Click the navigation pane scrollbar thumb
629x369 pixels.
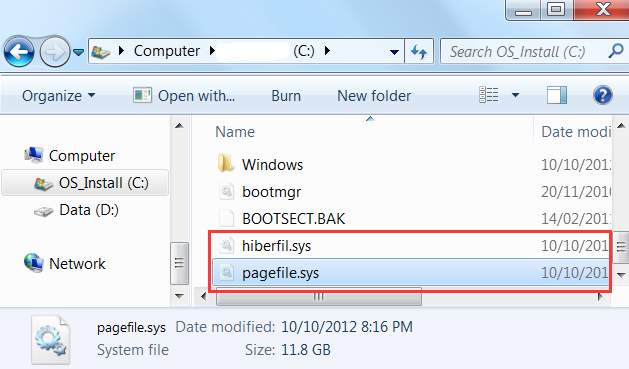[x=179, y=264]
